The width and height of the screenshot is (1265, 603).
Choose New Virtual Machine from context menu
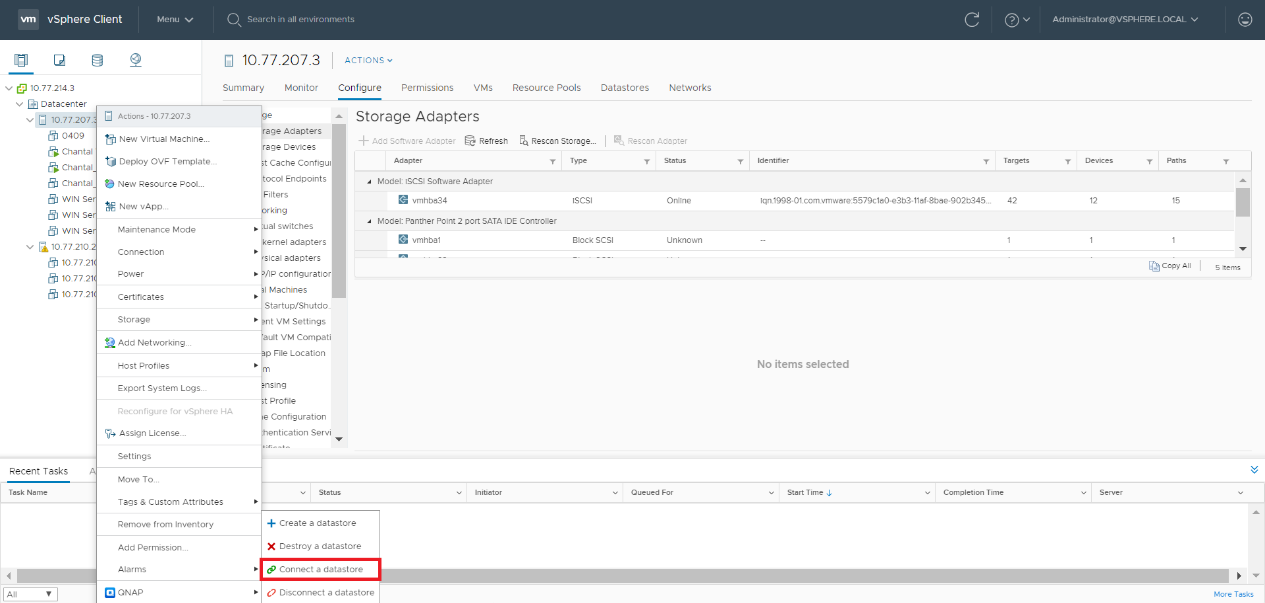tap(164, 139)
